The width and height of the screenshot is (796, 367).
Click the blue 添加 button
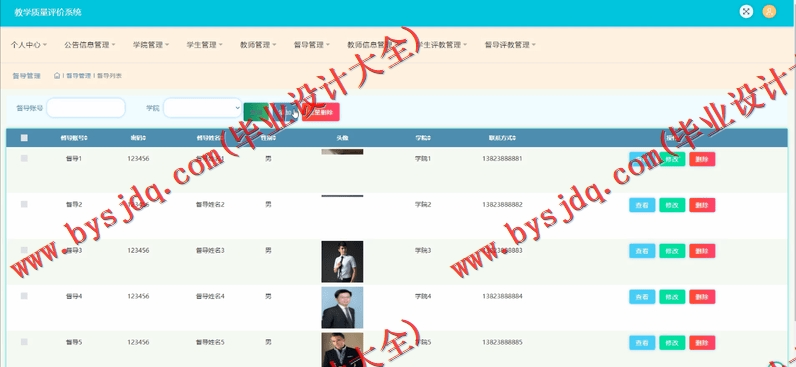(284, 112)
